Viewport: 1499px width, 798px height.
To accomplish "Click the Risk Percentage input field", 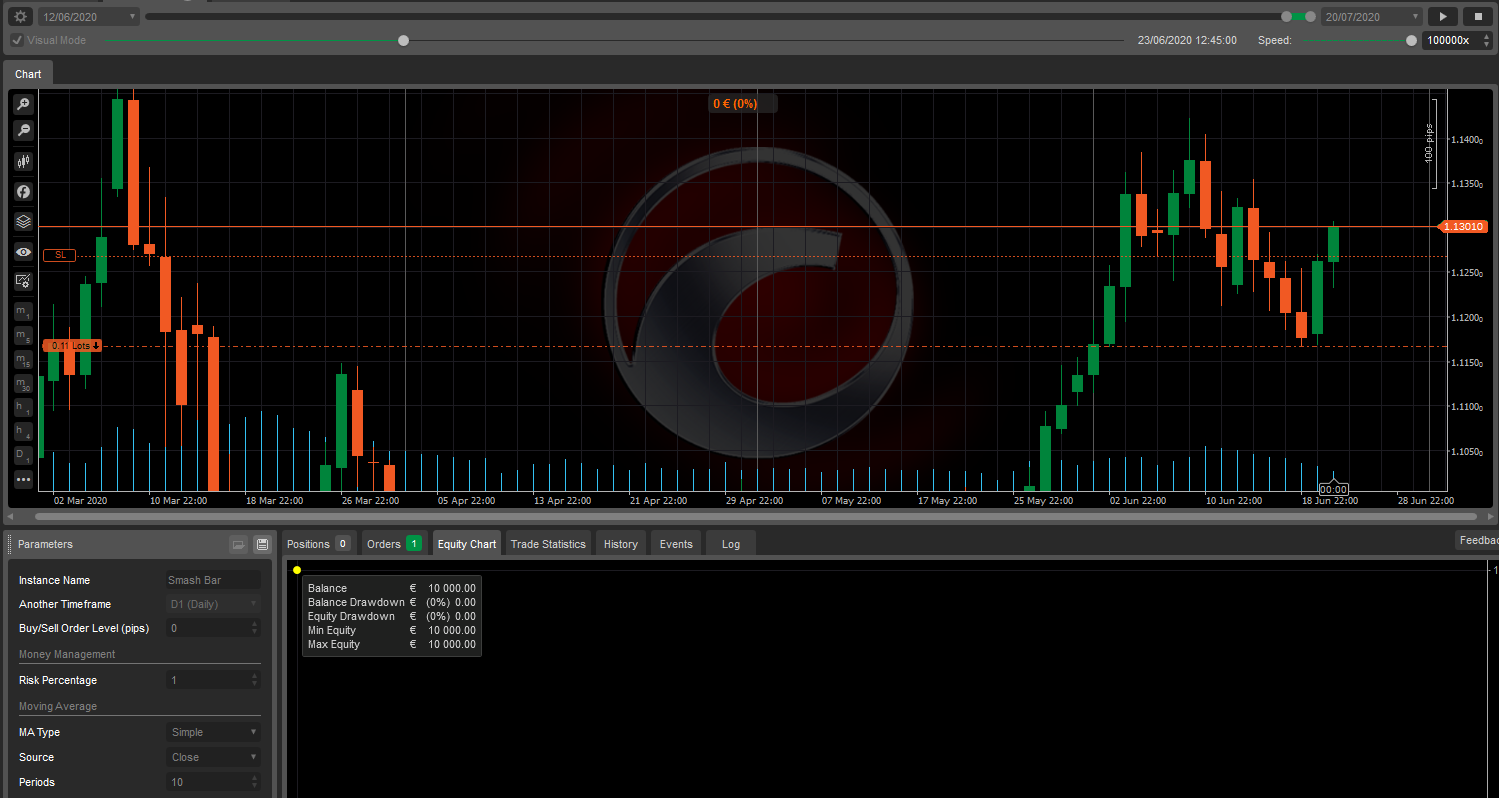I will [207, 680].
